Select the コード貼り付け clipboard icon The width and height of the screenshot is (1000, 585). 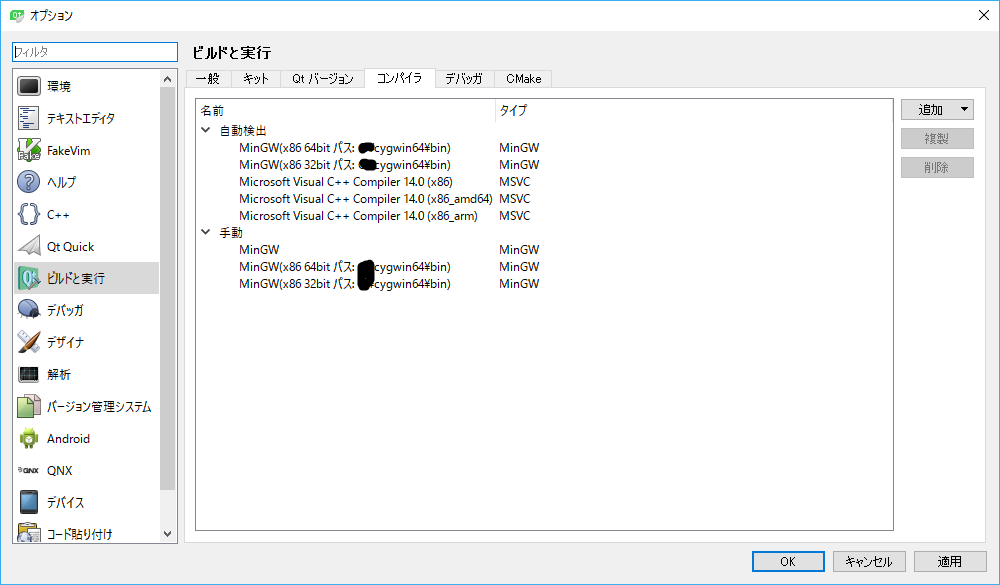click(29, 533)
